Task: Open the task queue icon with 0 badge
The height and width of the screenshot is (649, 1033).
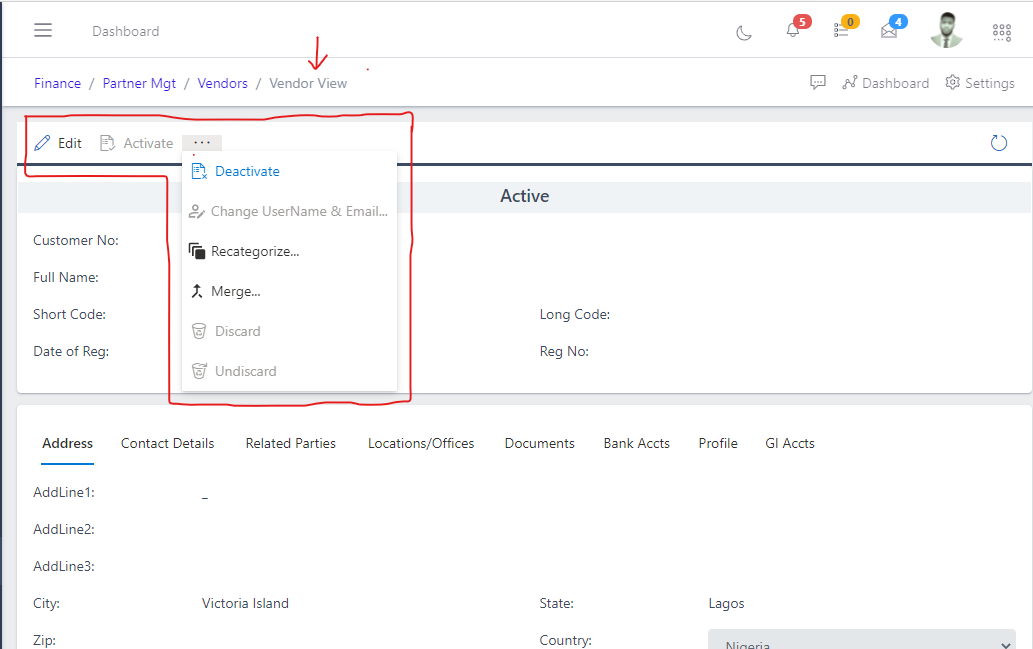Action: 840,30
